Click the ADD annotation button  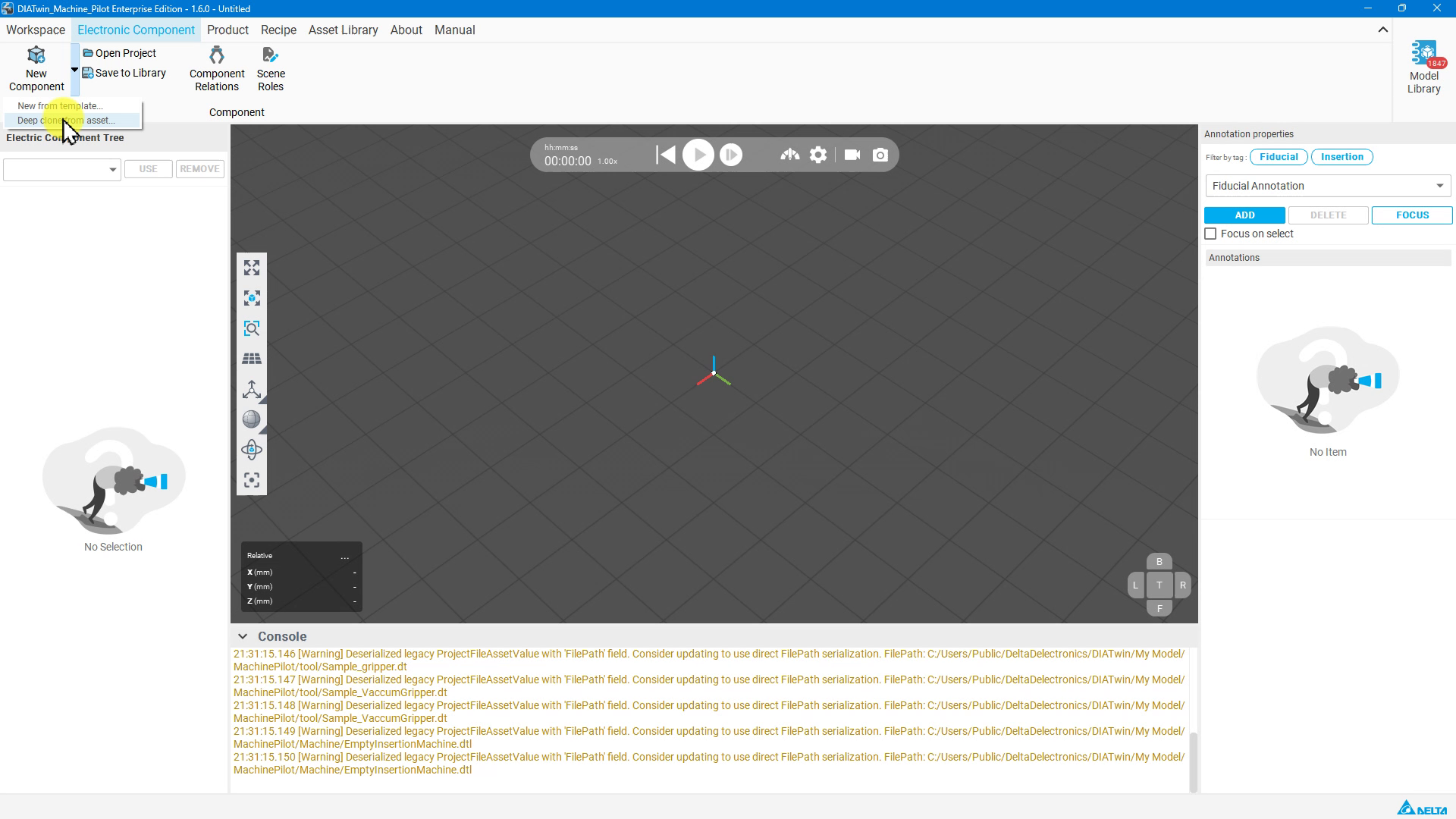click(x=1244, y=215)
